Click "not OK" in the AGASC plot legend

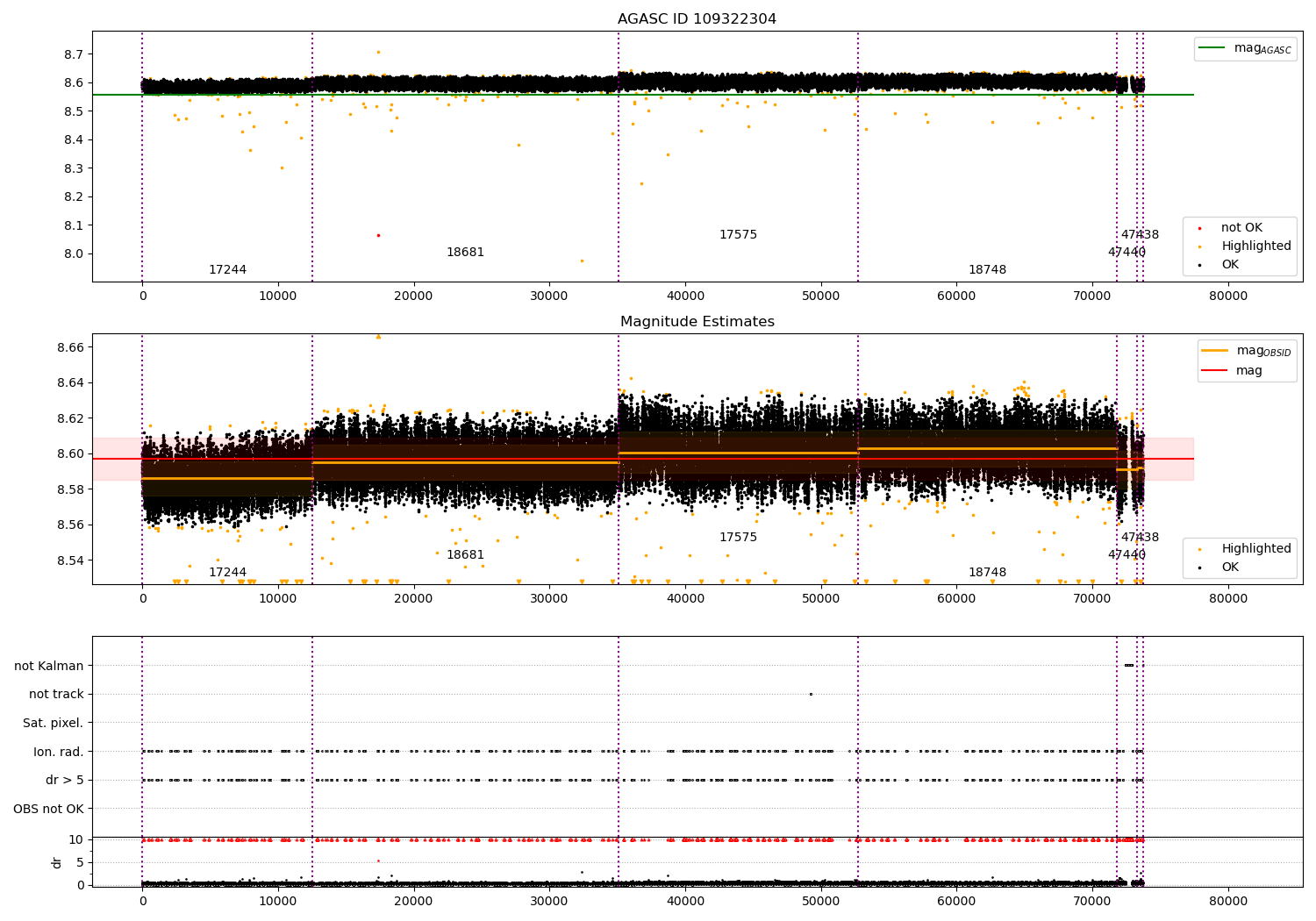(x=1241, y=228)
